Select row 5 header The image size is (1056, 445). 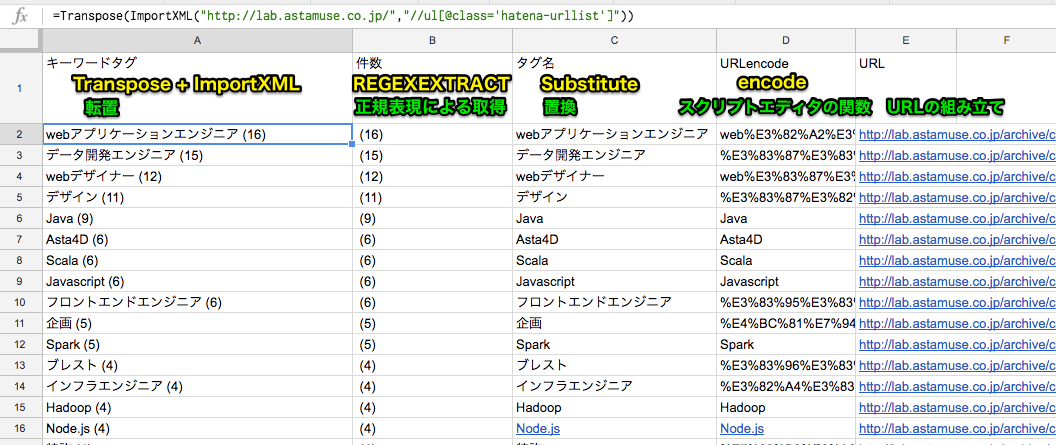(x=21, y=198)
